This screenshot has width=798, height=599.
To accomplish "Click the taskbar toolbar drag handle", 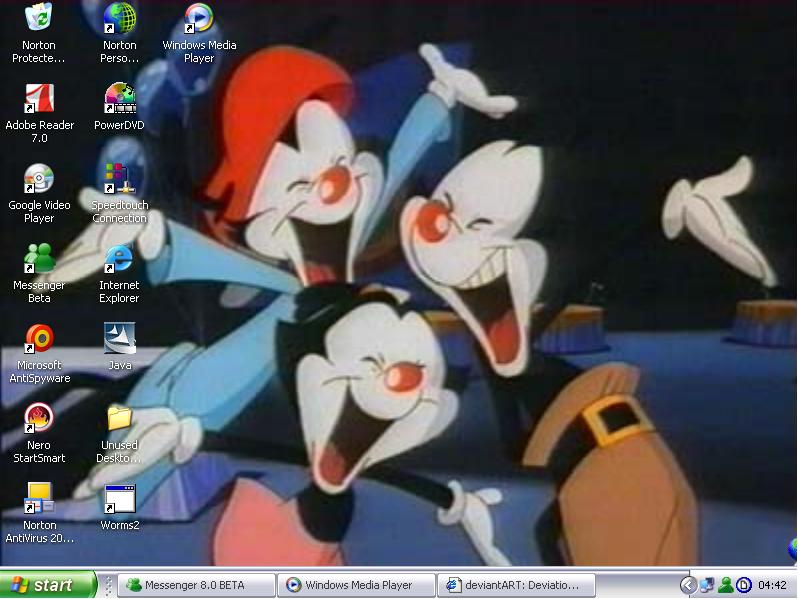I will [108, 585].
